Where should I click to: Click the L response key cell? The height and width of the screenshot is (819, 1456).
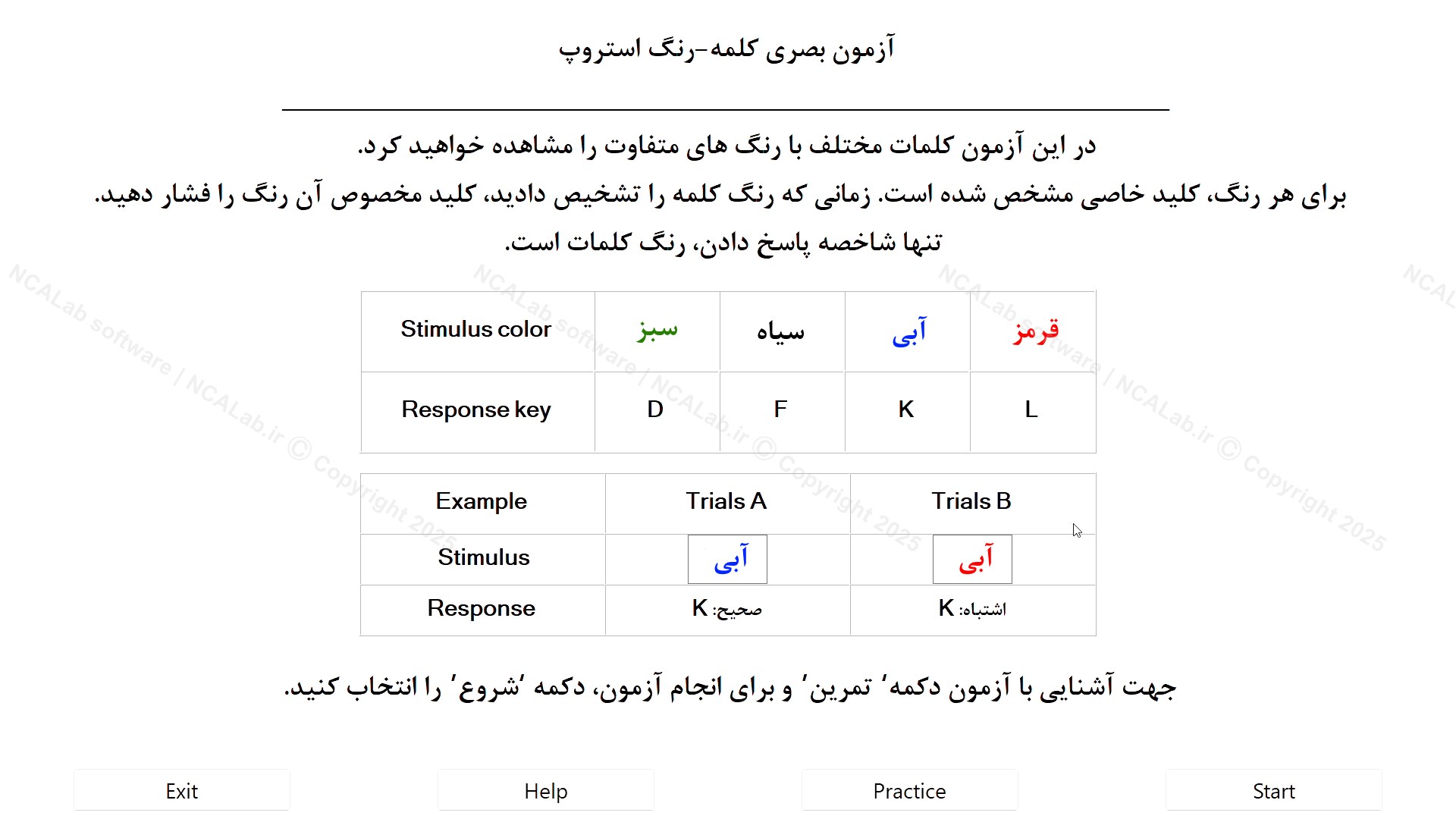[1032, 409]
